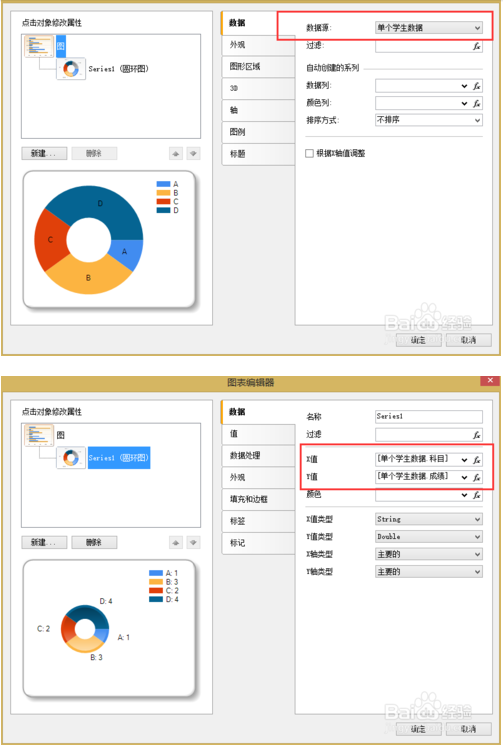
Task: Open fx expression editor for 数据列
Action: click(476, 86)
